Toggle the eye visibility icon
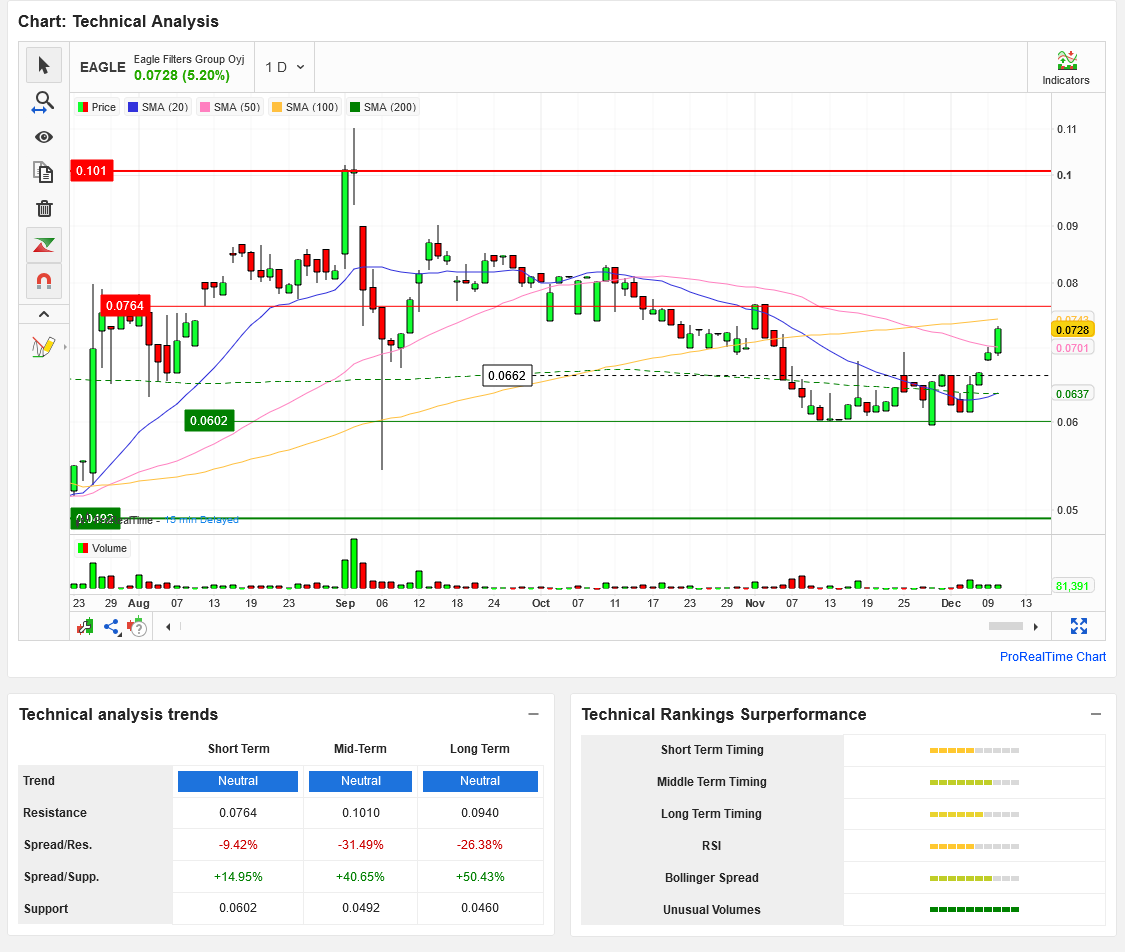Viewport: 1125px width, 952px height. pos(43,137)
